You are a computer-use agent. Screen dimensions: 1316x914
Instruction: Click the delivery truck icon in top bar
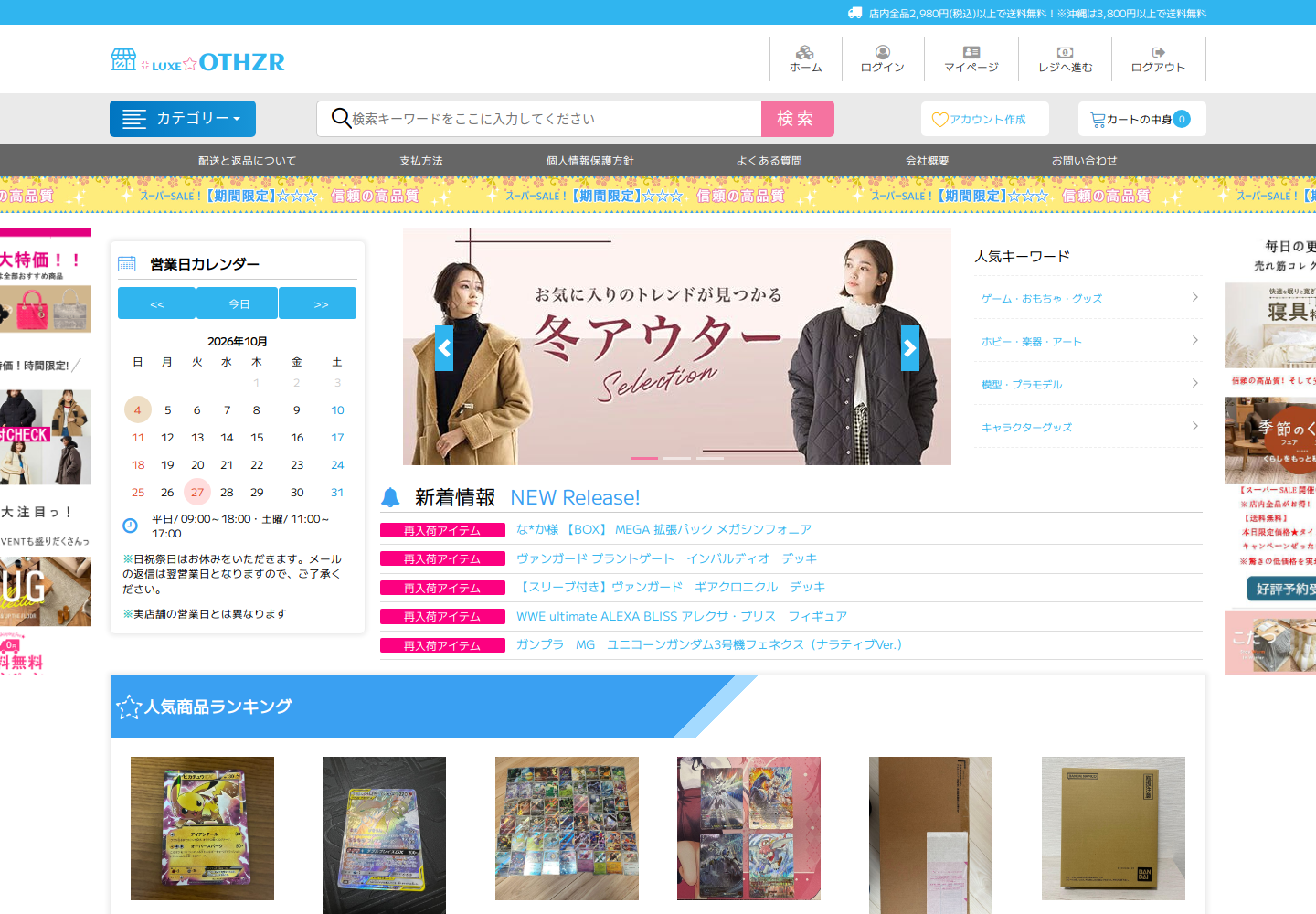tap(854, 13)
